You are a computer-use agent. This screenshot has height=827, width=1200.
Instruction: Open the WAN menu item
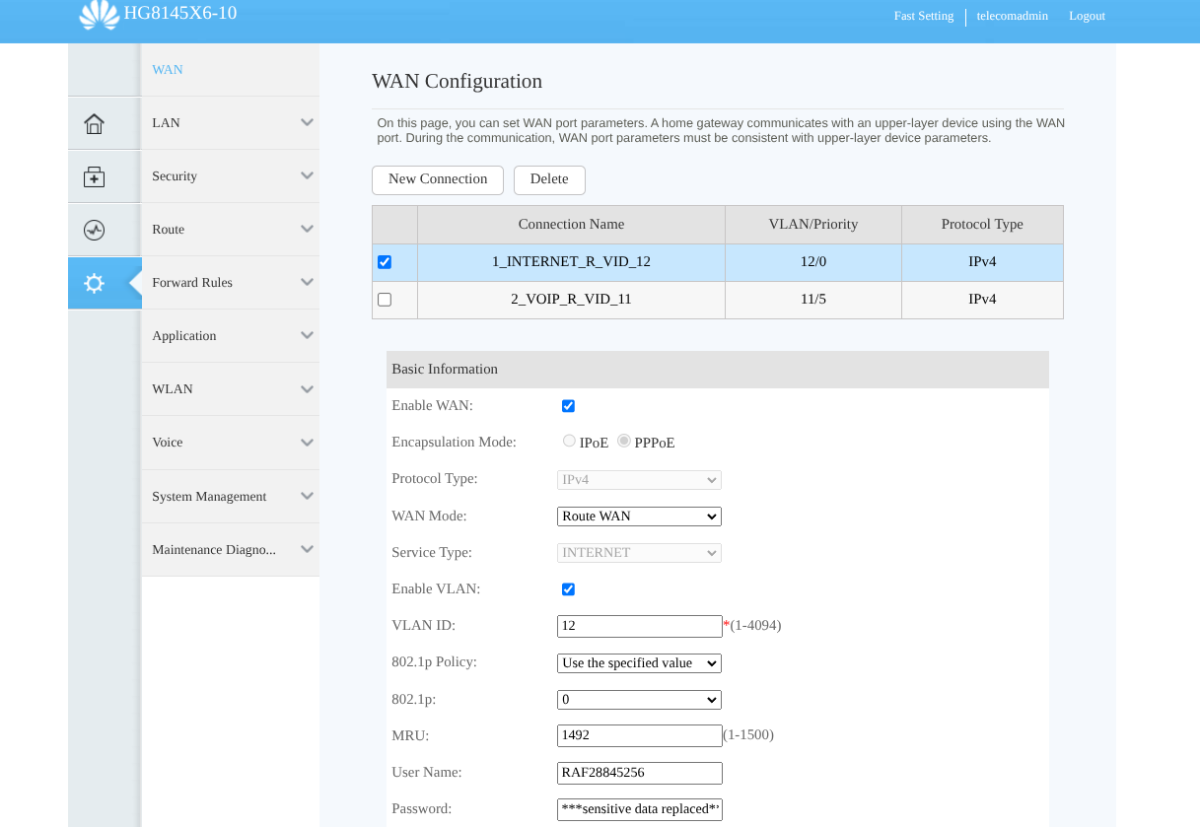point(168,70)
